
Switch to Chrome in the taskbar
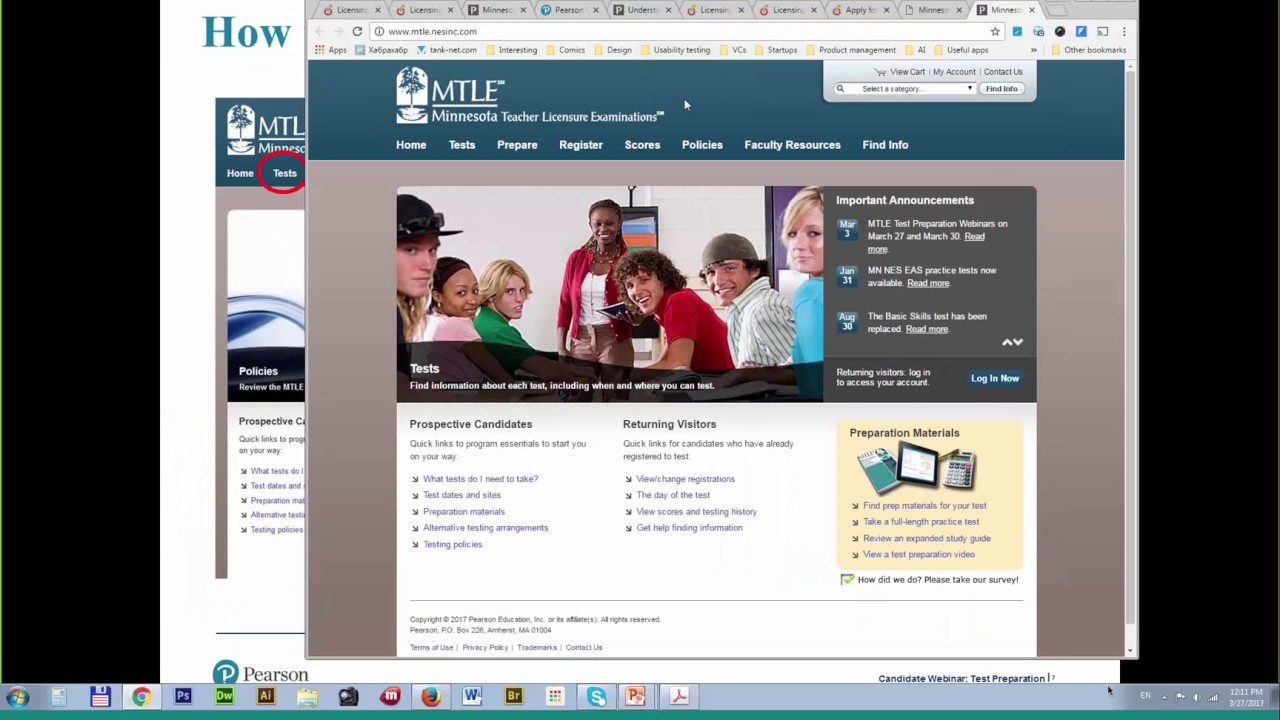click(x=141, y=697)
